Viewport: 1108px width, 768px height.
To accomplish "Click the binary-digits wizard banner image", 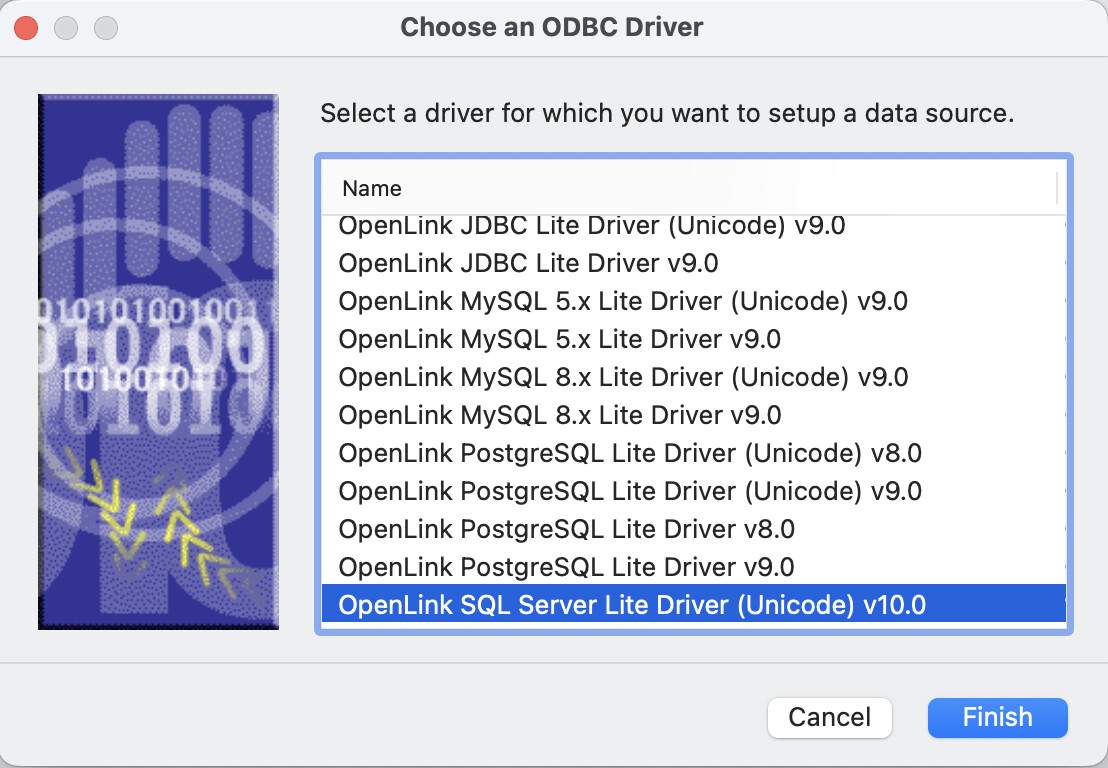I will coord(158,362).
